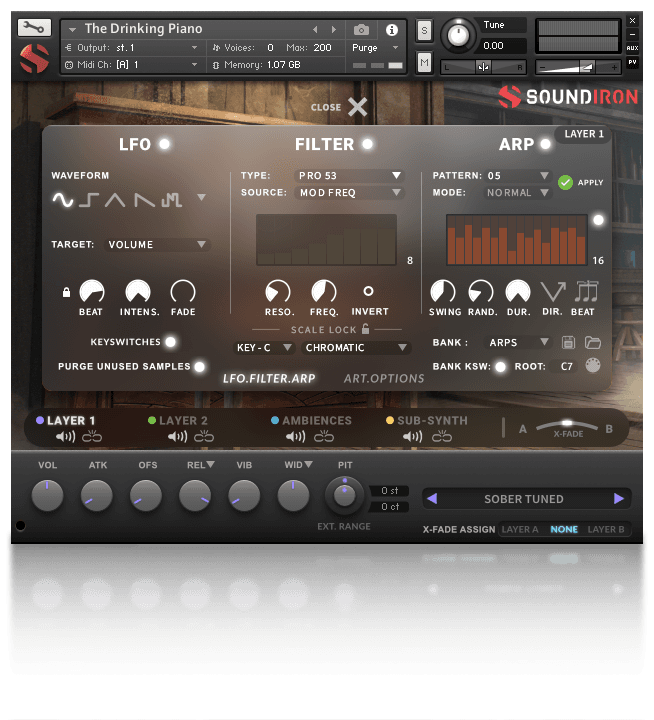
Task: Open the Key - C dropdown
Action: pos(264,348)
